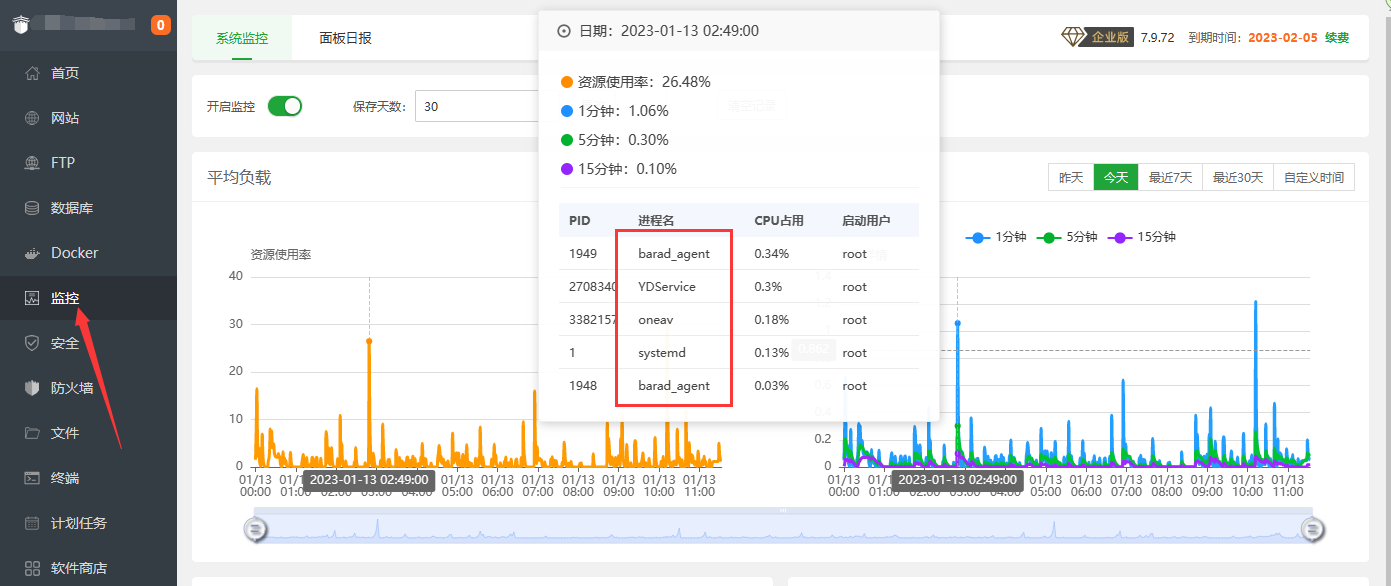The image size is (1391, 586).
Task: Select the 今天 time range
Action: [1116, 177]
